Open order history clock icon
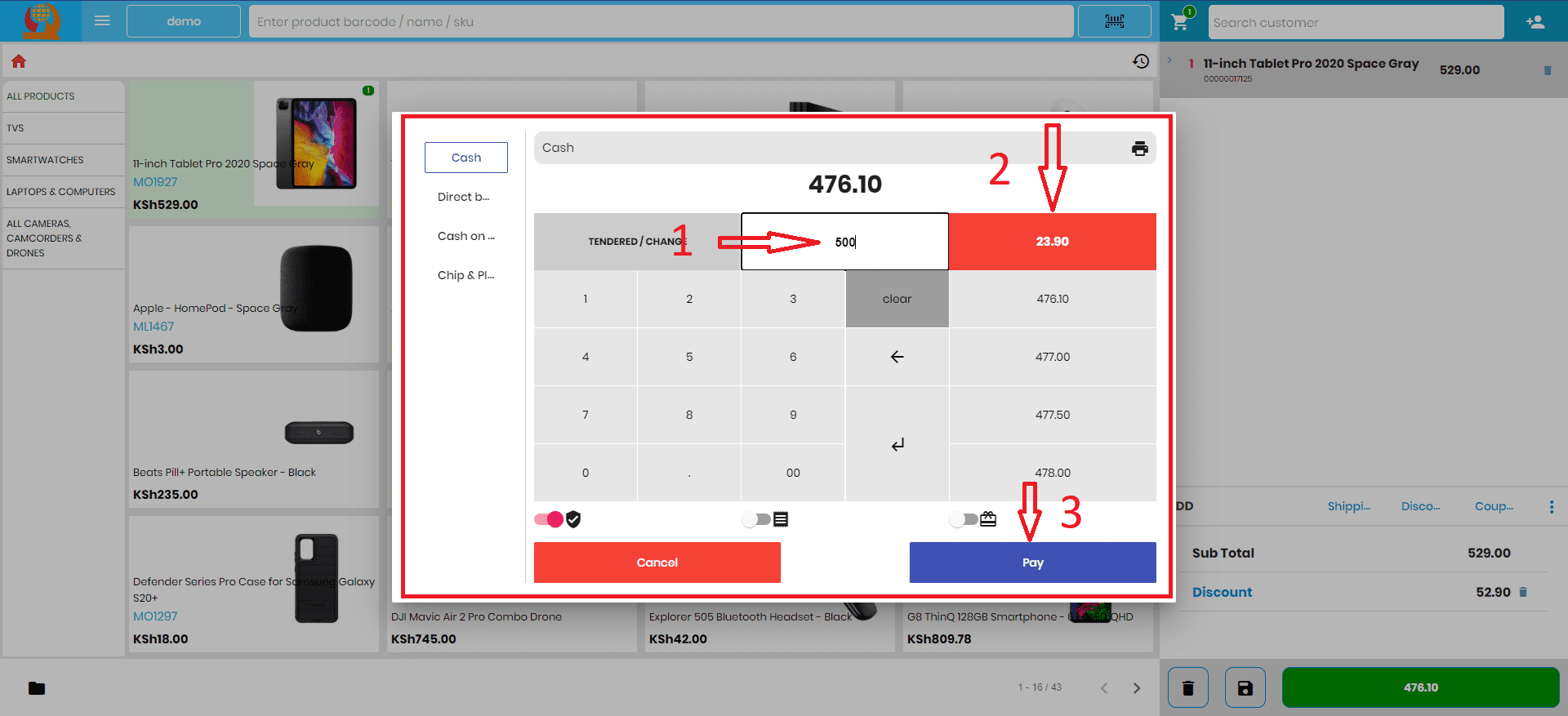Viewport: 1568px width, 716px height. point(1141,61)
